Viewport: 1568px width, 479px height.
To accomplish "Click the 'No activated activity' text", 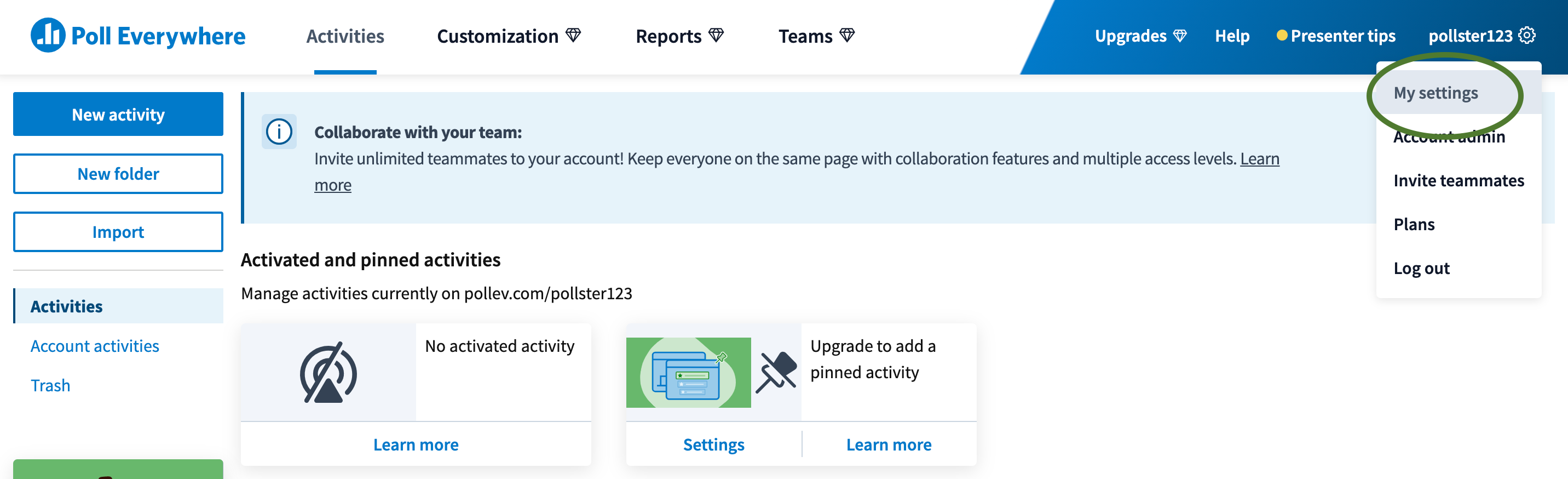I will tap(500, 345).
